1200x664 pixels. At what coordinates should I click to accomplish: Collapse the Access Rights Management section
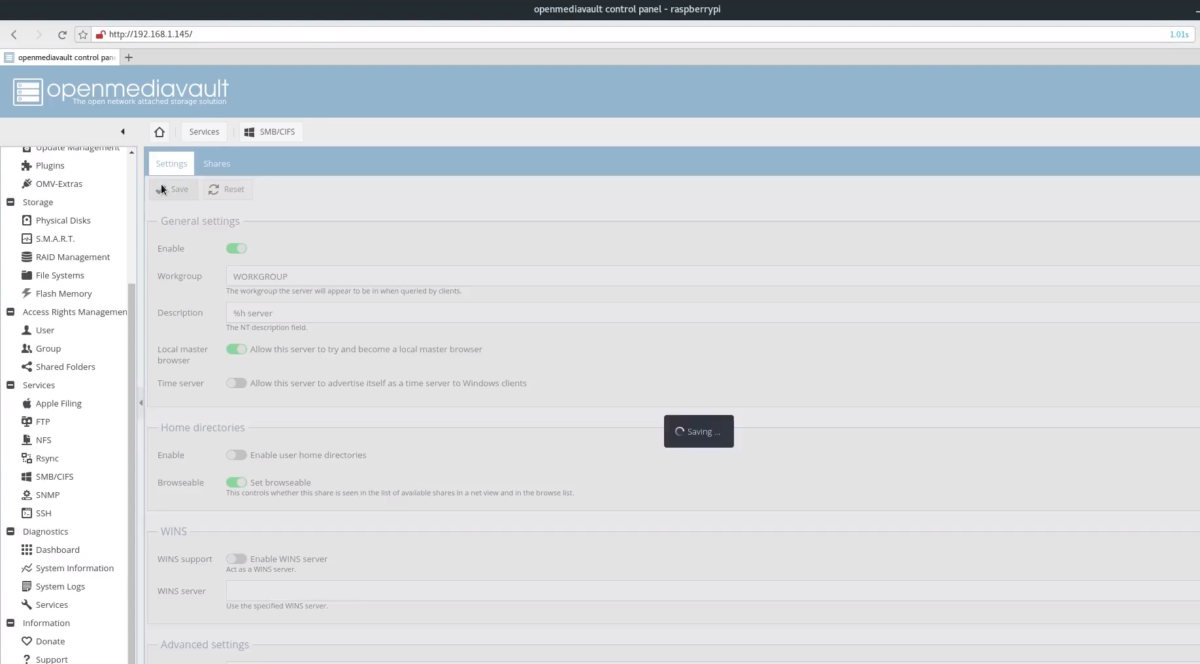coord(10,312)
